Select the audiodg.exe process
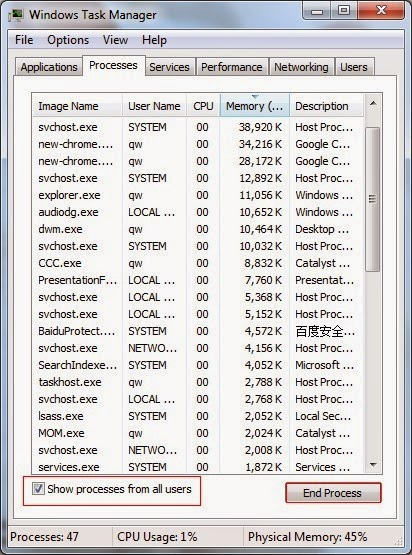 (198, 212)
